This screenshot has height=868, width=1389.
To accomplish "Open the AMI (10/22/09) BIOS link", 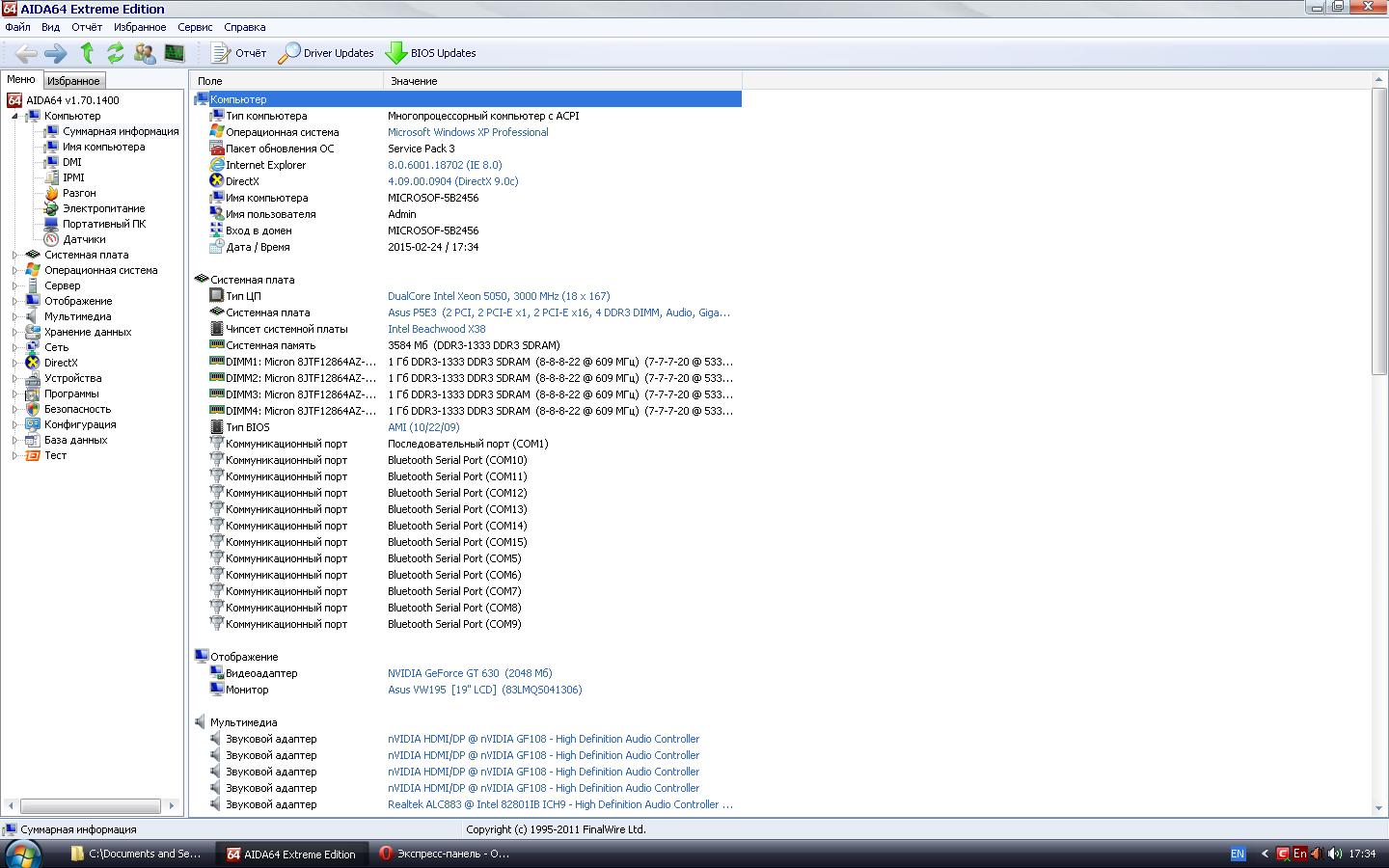I will [423, 427].
